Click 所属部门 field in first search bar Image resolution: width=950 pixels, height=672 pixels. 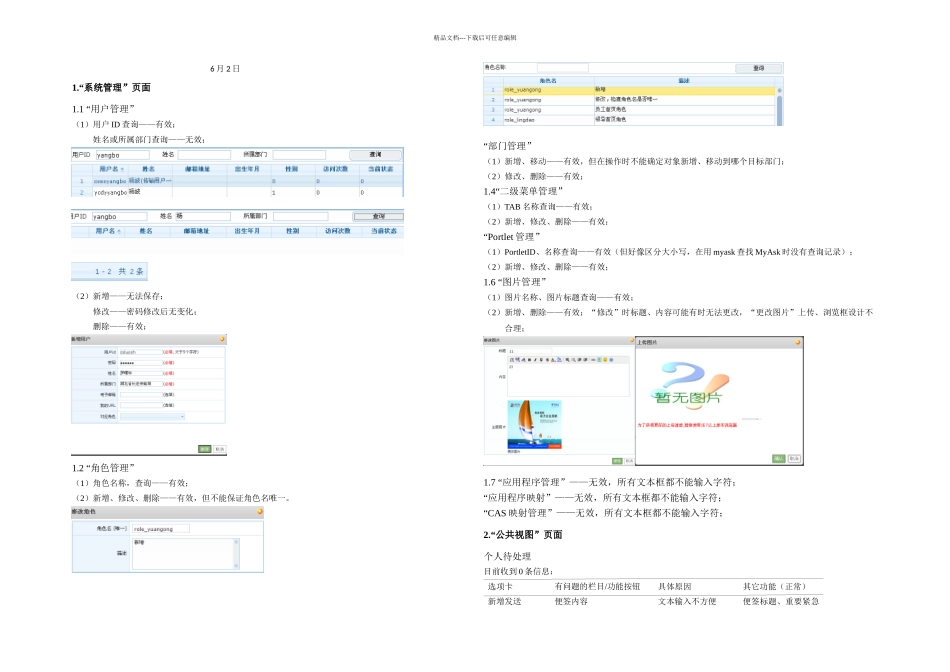click(x=299, y=155)
